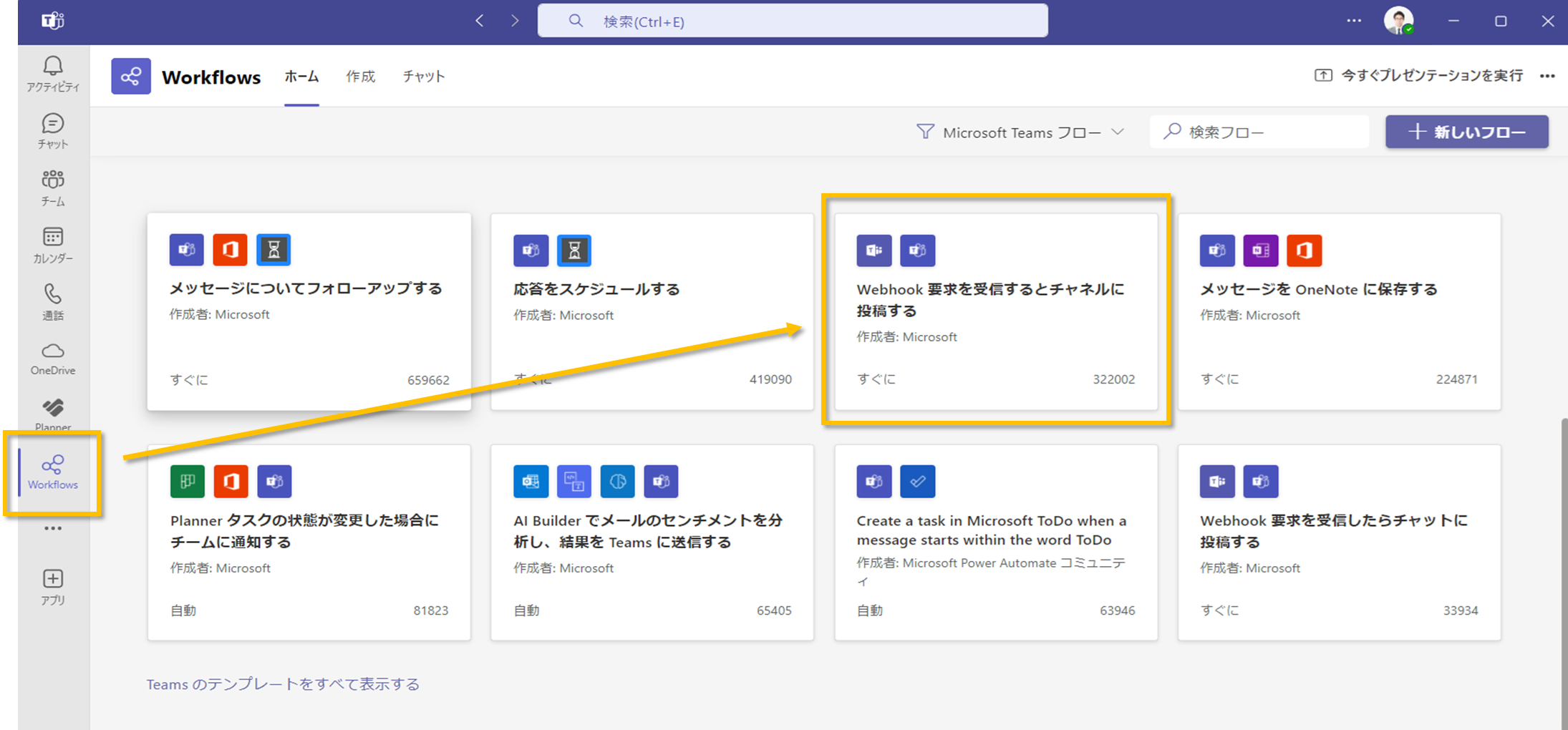
Task: Click the Outlook icon on the AI Builder card
Action: pyautogui.click(x=531, y=482)
